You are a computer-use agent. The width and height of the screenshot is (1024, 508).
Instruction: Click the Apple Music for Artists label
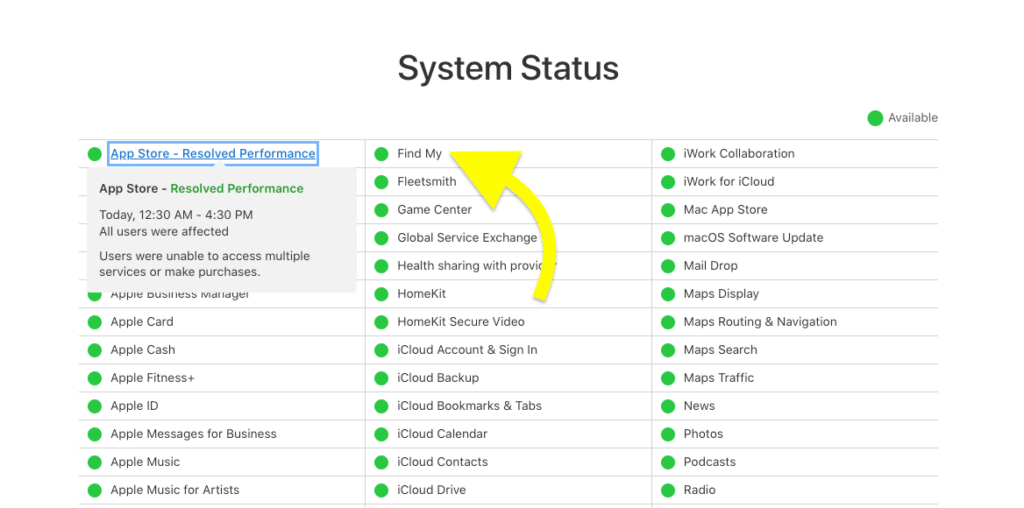pyautogui.click(x=175, y=490)
